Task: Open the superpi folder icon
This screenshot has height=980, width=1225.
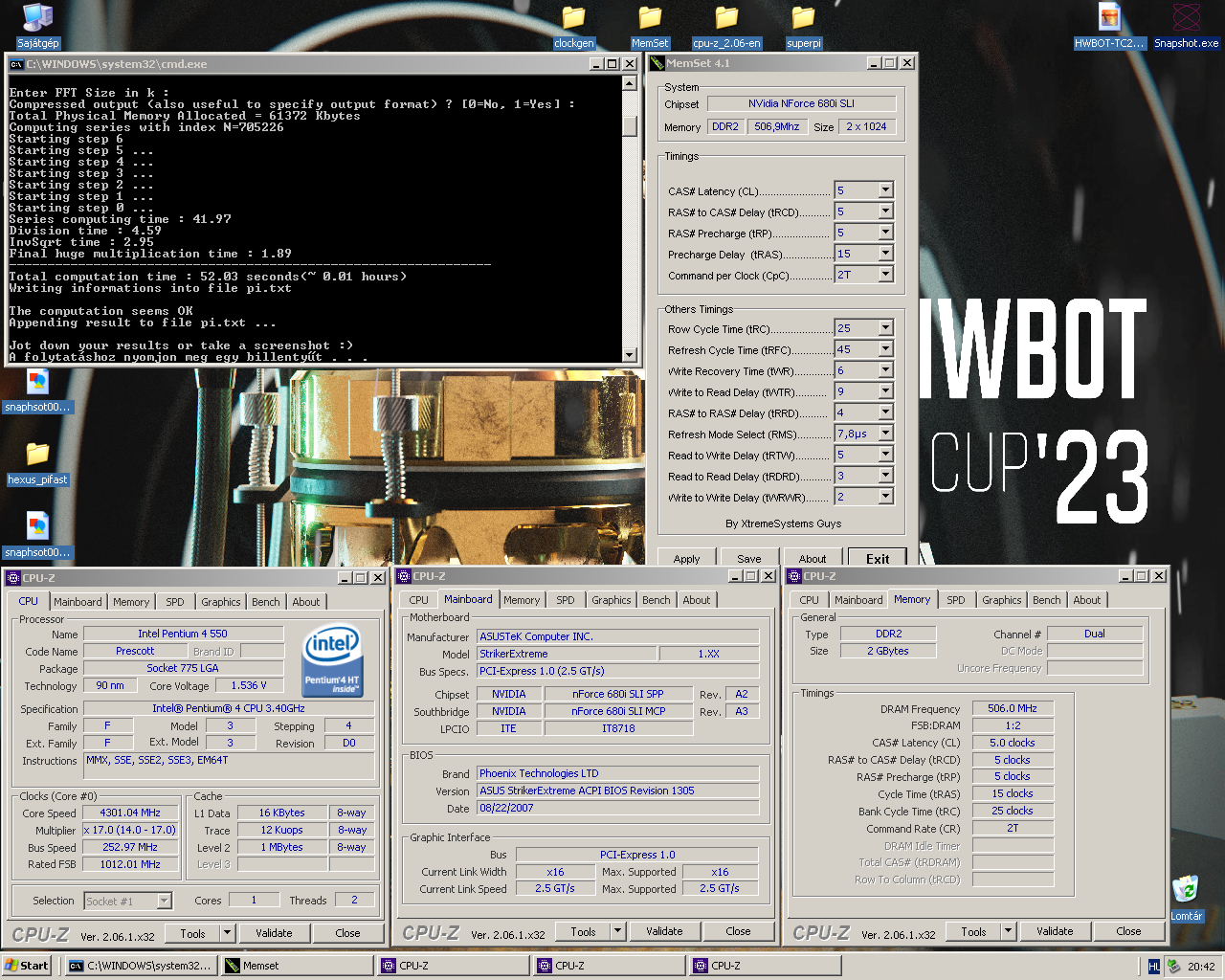Action: coord(803,26)
